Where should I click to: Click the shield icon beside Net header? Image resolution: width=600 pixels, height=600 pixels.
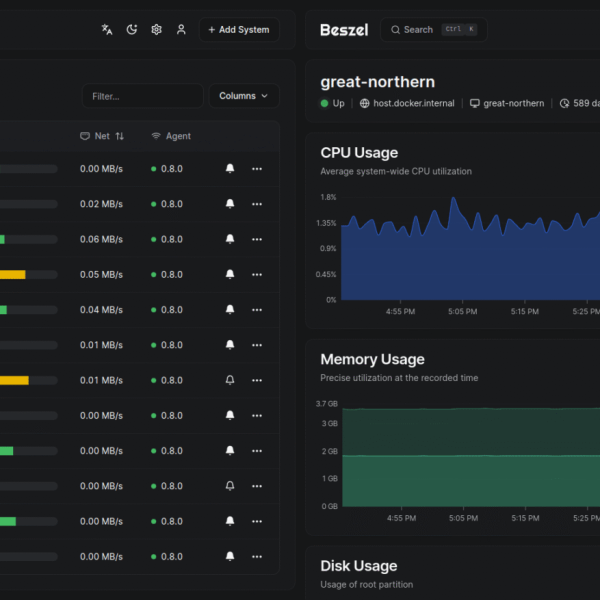click(85, 136)
